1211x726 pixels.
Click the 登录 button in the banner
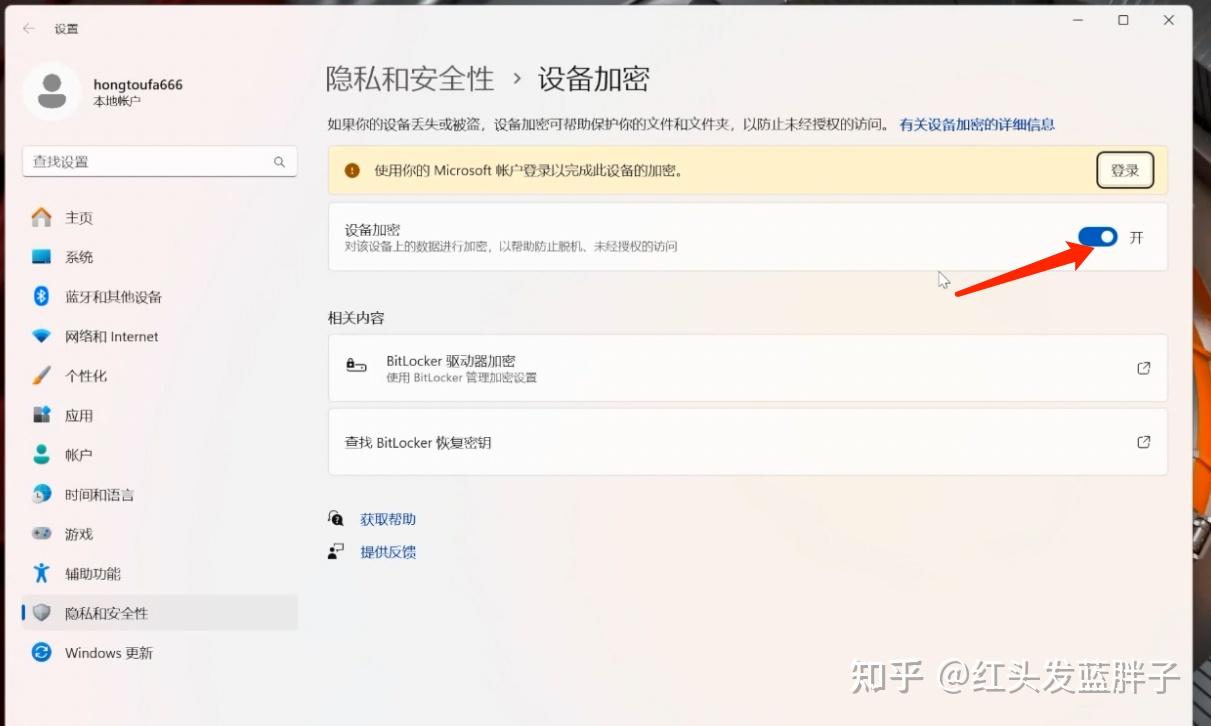tap(1125, 170)
